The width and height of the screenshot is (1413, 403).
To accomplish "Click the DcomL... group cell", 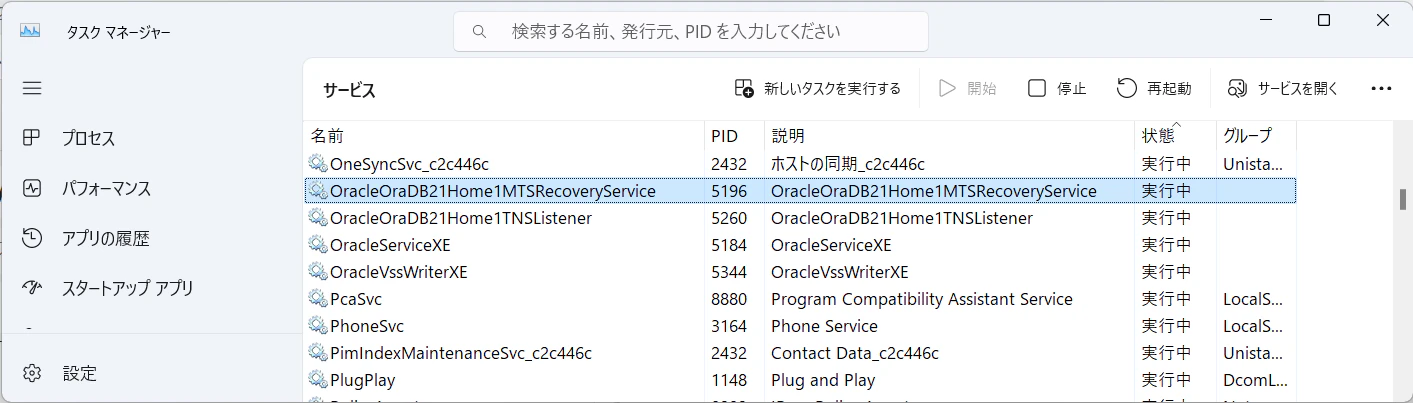I will click(x=1255, y=379).
